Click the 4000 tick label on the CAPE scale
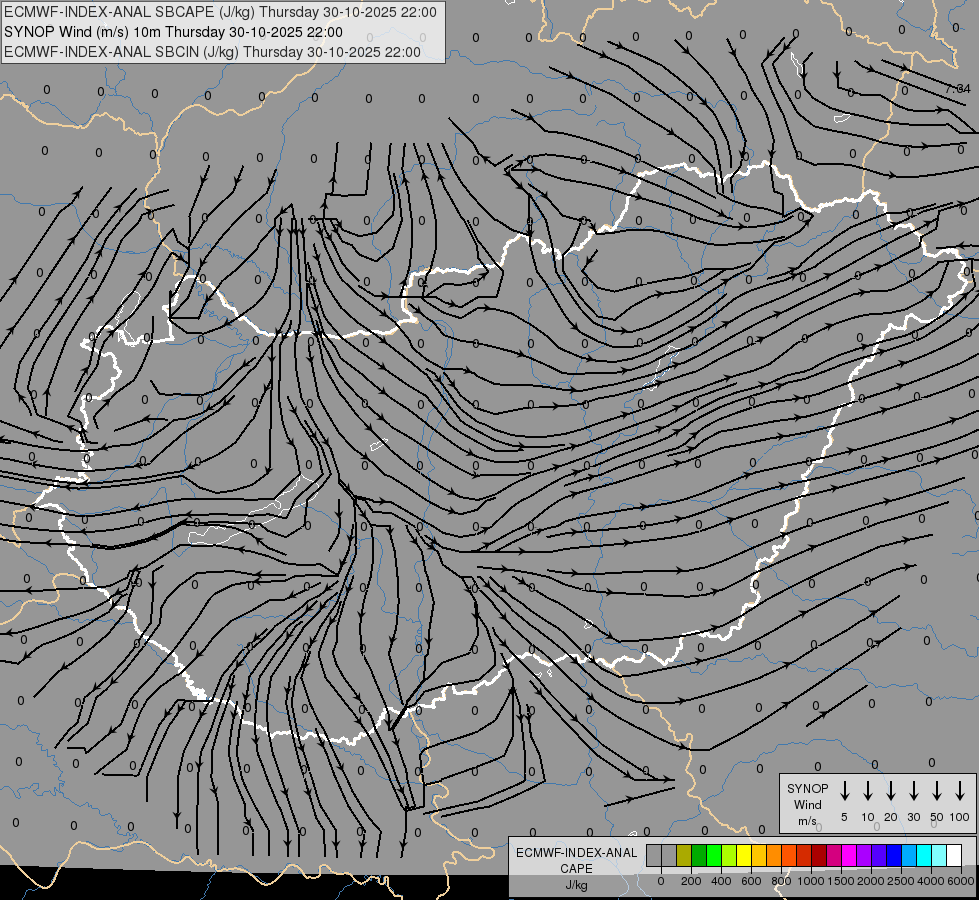This screenshot has width=979, height=900. pyautogui.click(x=931, y=881)
